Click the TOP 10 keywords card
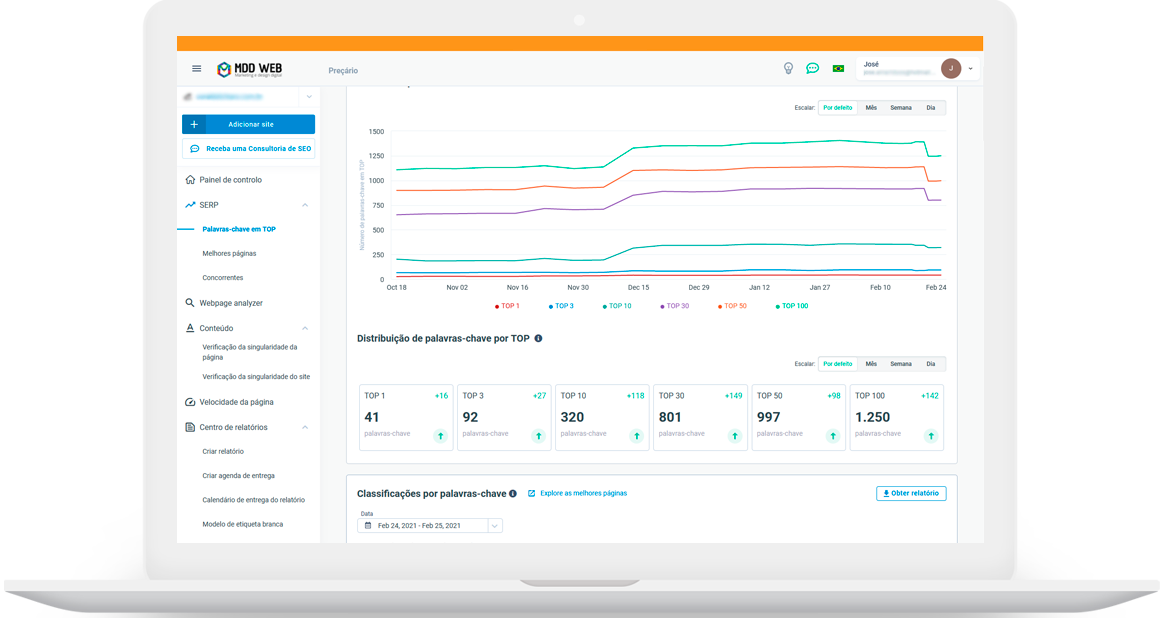 coord(601,417)
